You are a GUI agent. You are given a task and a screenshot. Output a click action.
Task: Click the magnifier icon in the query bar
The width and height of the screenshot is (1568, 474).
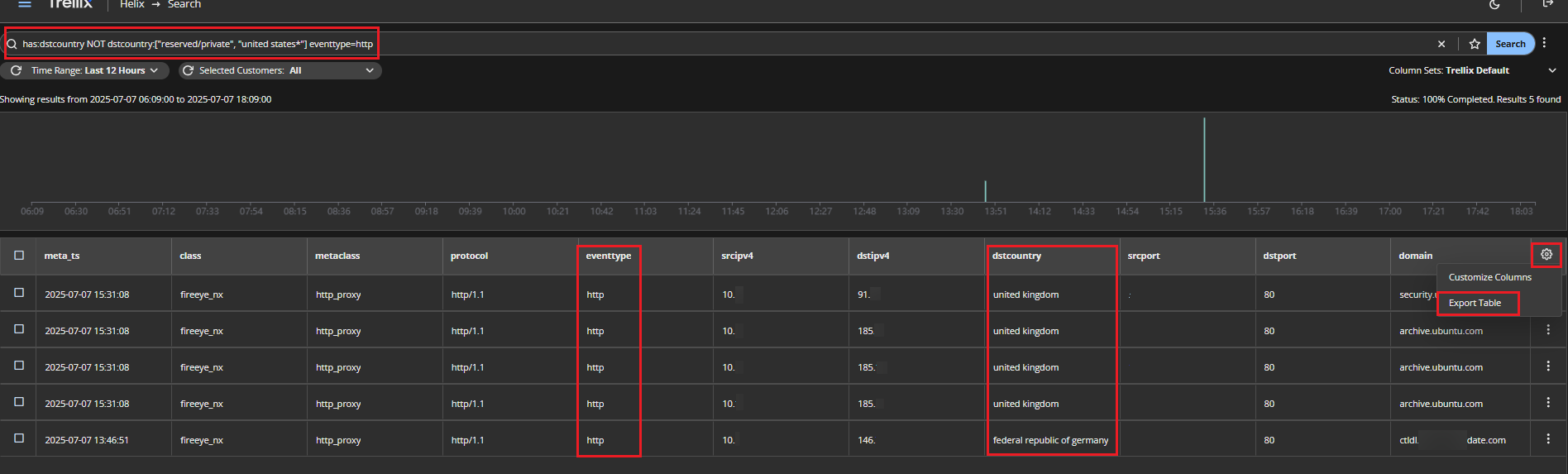(12, 44)
